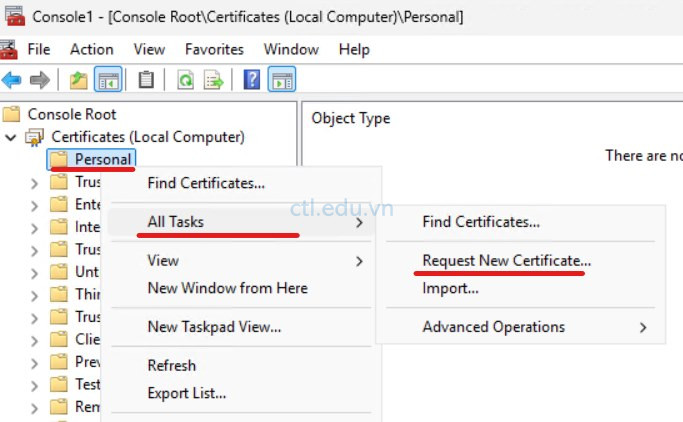This screenshot has height=422, width=683.
Task: Open the Advanced Operations submenu
Action: tap(521, 327)
